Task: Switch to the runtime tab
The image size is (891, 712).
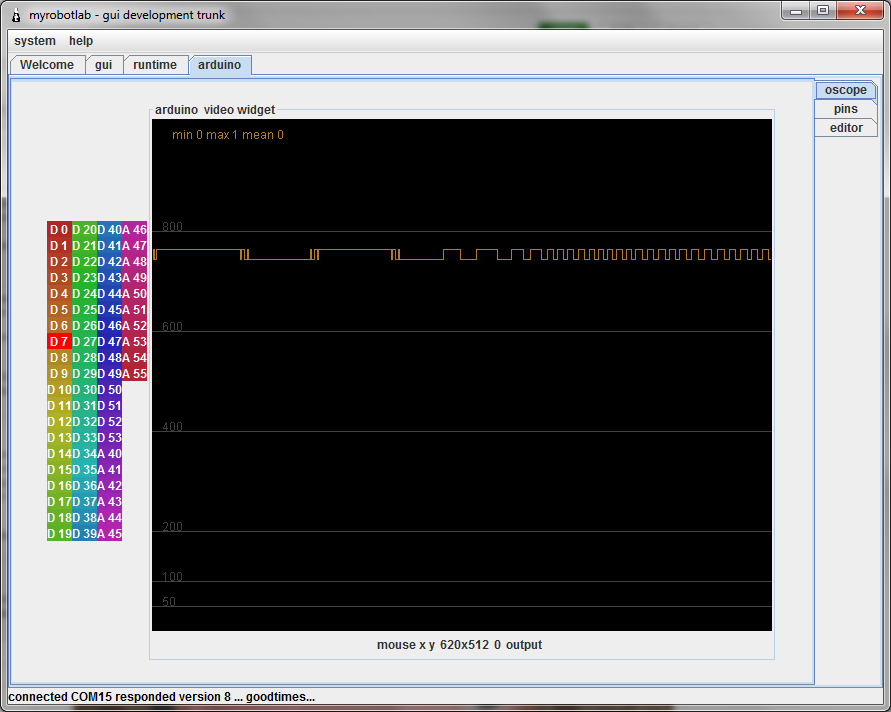Action: click(155, 65)
